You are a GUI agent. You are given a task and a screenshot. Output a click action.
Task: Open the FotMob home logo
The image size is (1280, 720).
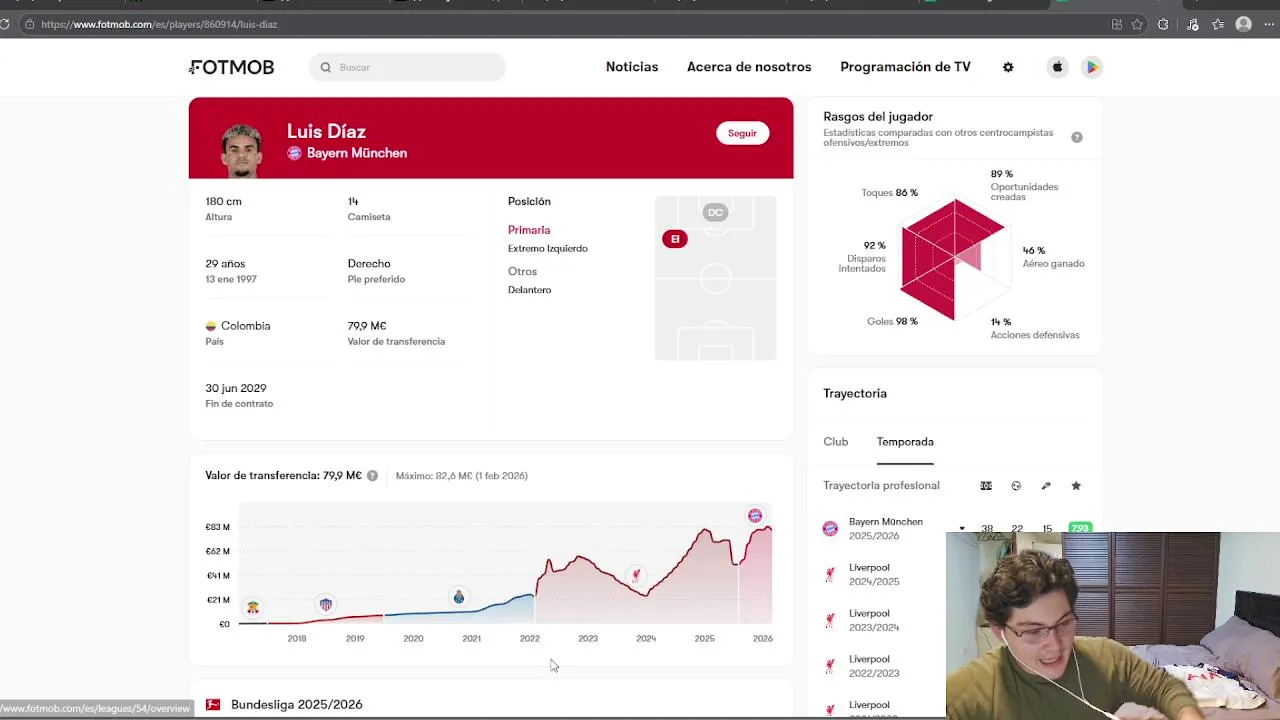pyautogui.click(x=232, y=67)
